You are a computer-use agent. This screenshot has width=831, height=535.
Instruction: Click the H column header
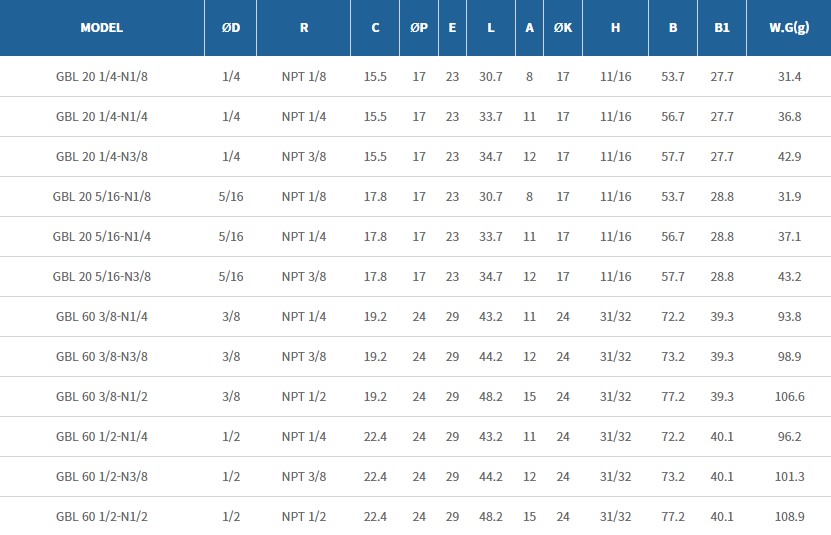tap(615, 28)
